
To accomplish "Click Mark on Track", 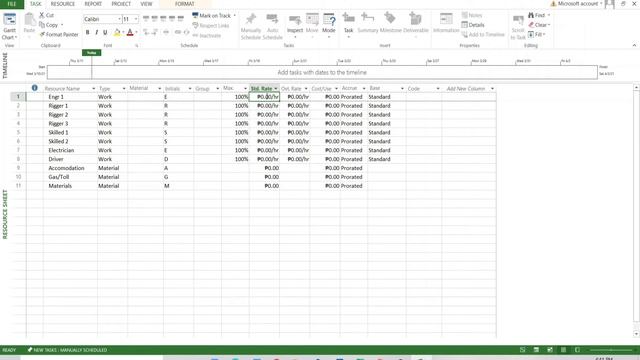I will 212,16.
